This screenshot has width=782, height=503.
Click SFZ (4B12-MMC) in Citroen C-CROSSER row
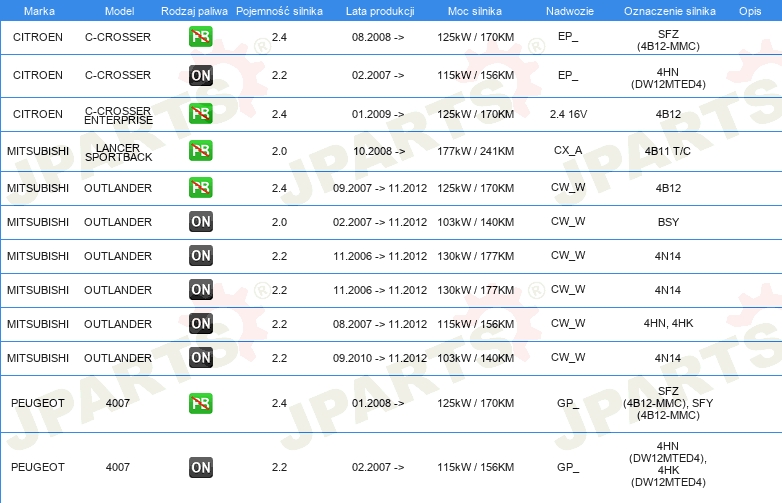(668, 40)
